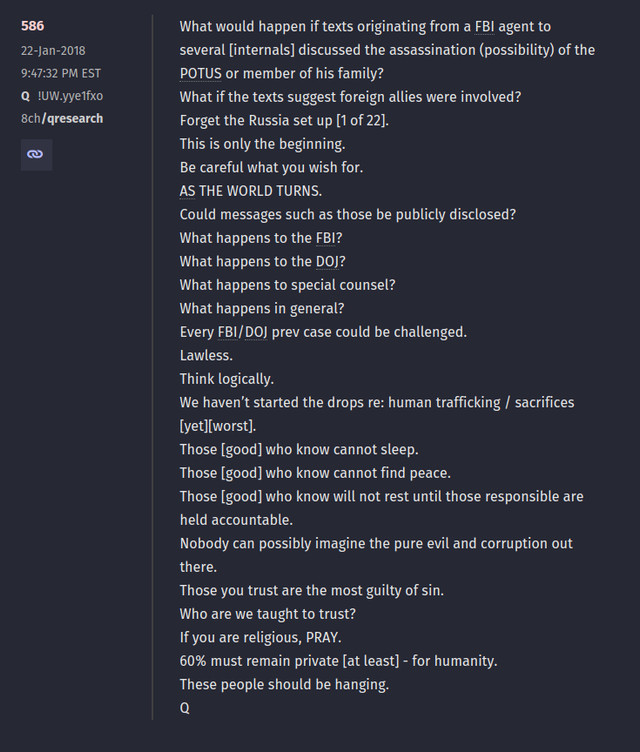Click the date 22-Jan-2018
The height and width of the screenshot is (752, 640).
(x=53, y=51)
